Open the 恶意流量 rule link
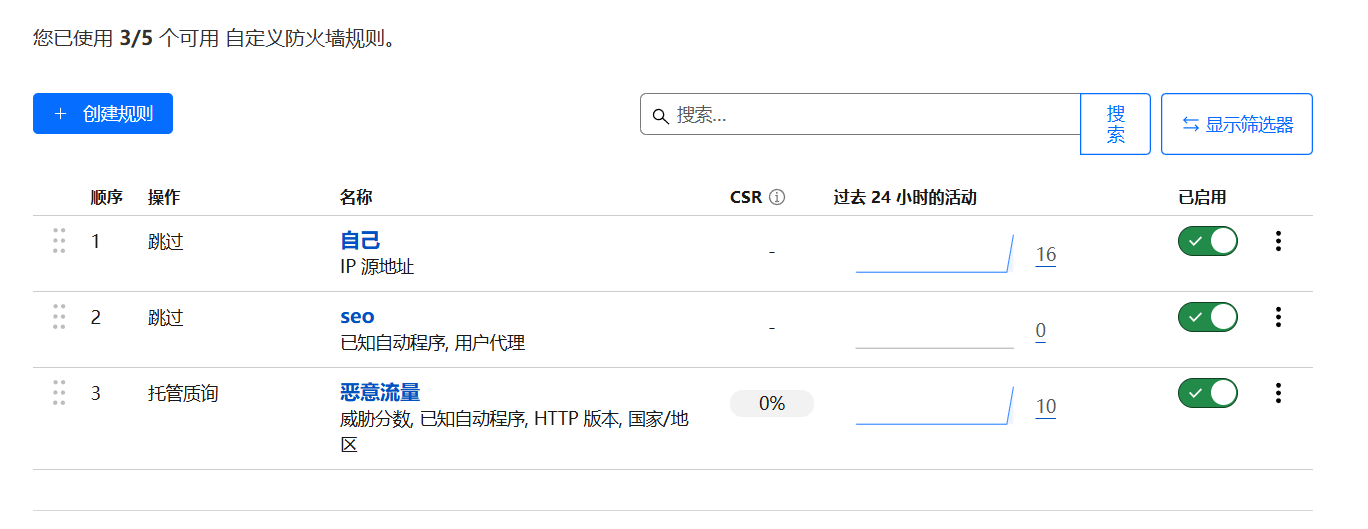The width and height of the screenshot is (1368, 529). (380, 392)
